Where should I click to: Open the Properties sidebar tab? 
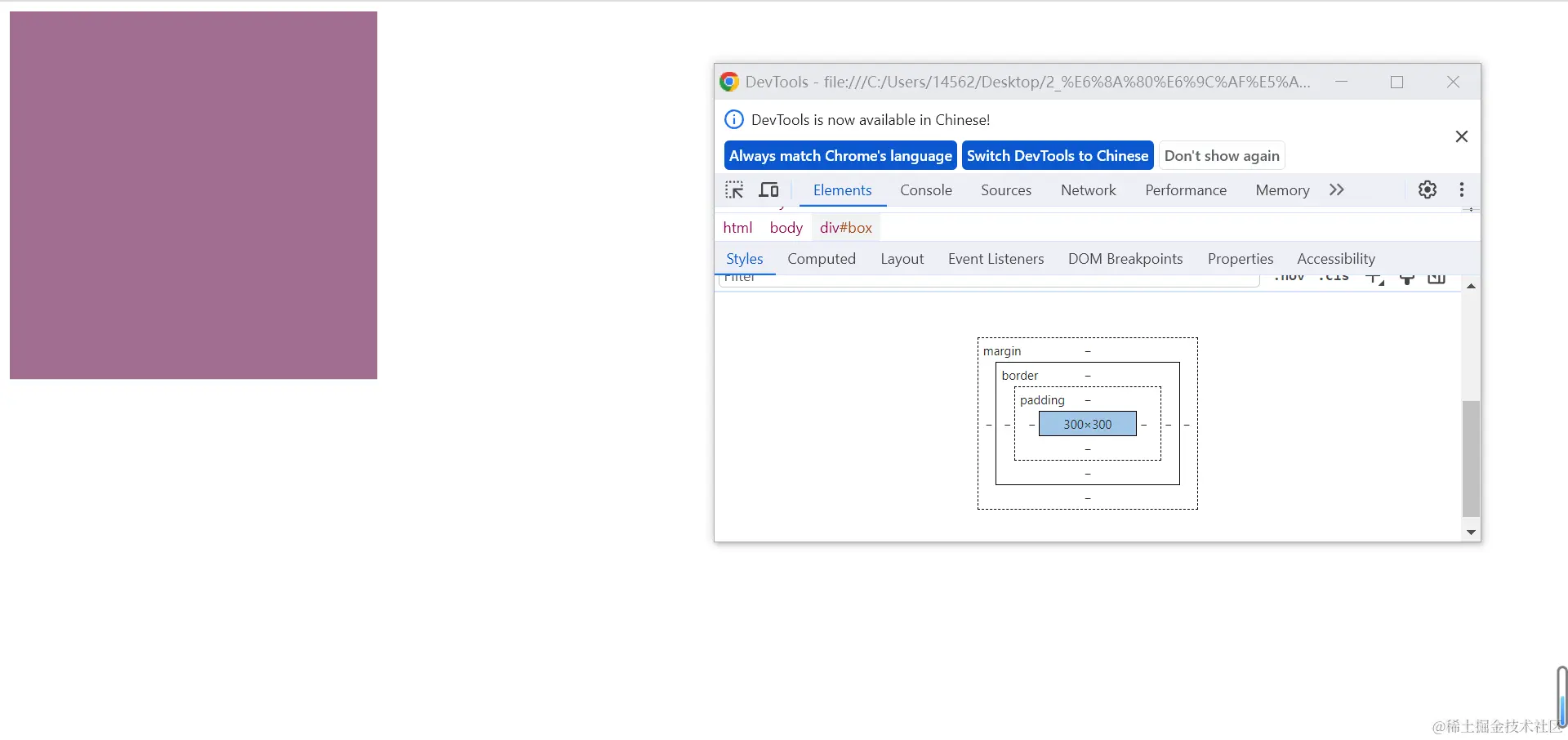click(1241, 259)
